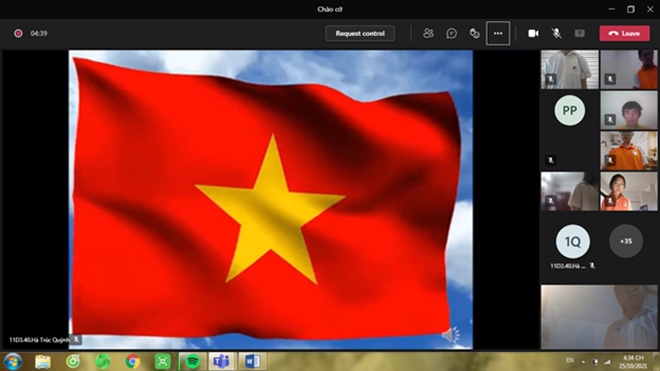Image resolution: width=660 pixels, height=371 pixels.
Task: Click the recording timer 04:39
Action: (x=39, y=33)
